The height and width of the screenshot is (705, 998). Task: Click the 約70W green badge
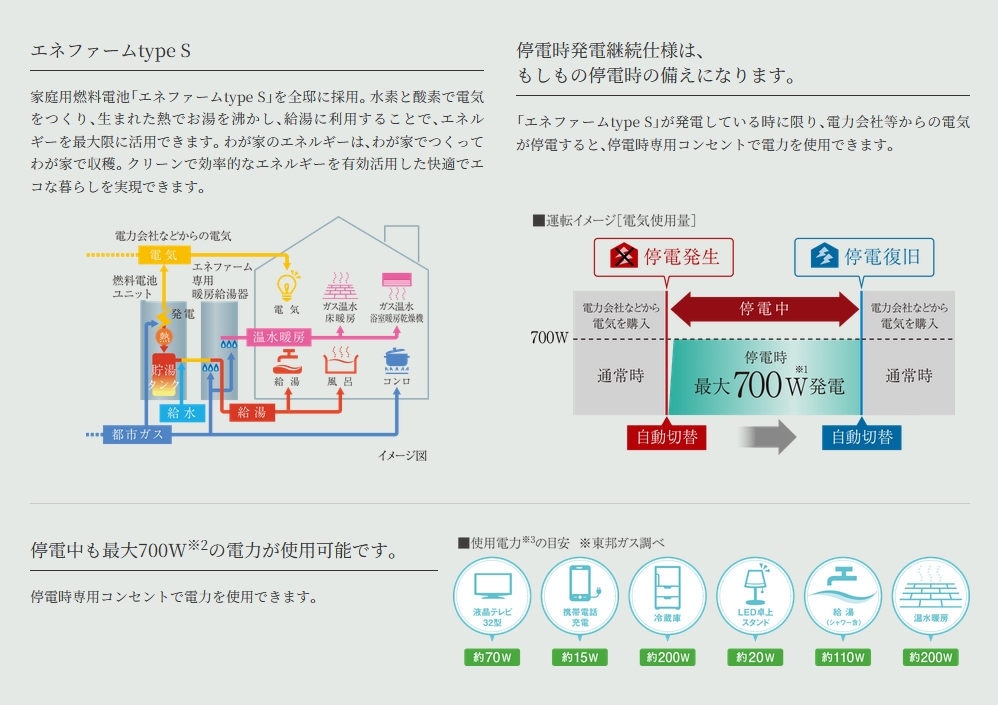coord(492,658)
